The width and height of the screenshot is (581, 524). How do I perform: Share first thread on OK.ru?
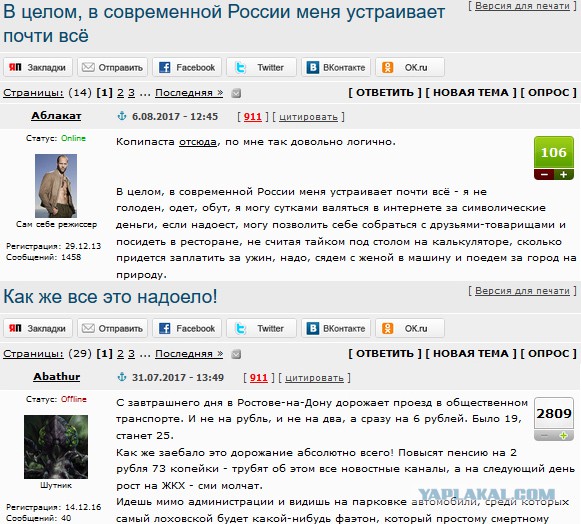point(410,67)
